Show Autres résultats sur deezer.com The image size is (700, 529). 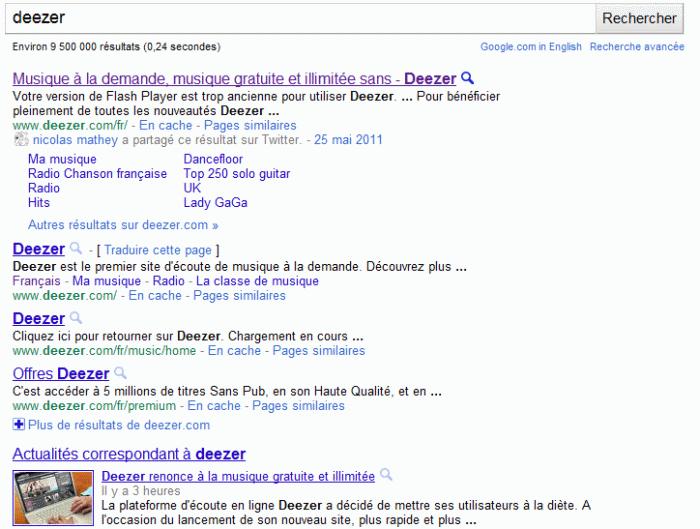pyautogui.click(x=123, y=225)
